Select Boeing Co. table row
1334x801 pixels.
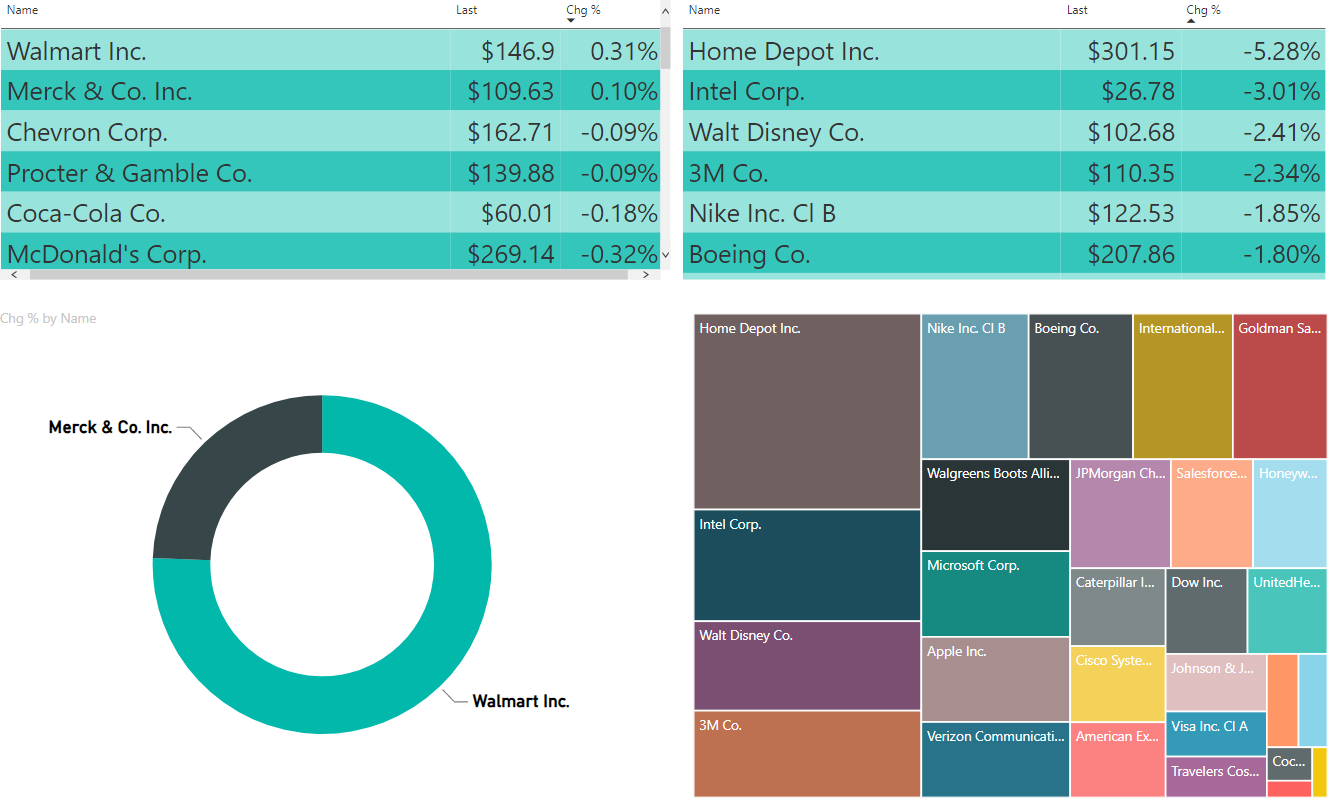click(x=1004, y=254)
